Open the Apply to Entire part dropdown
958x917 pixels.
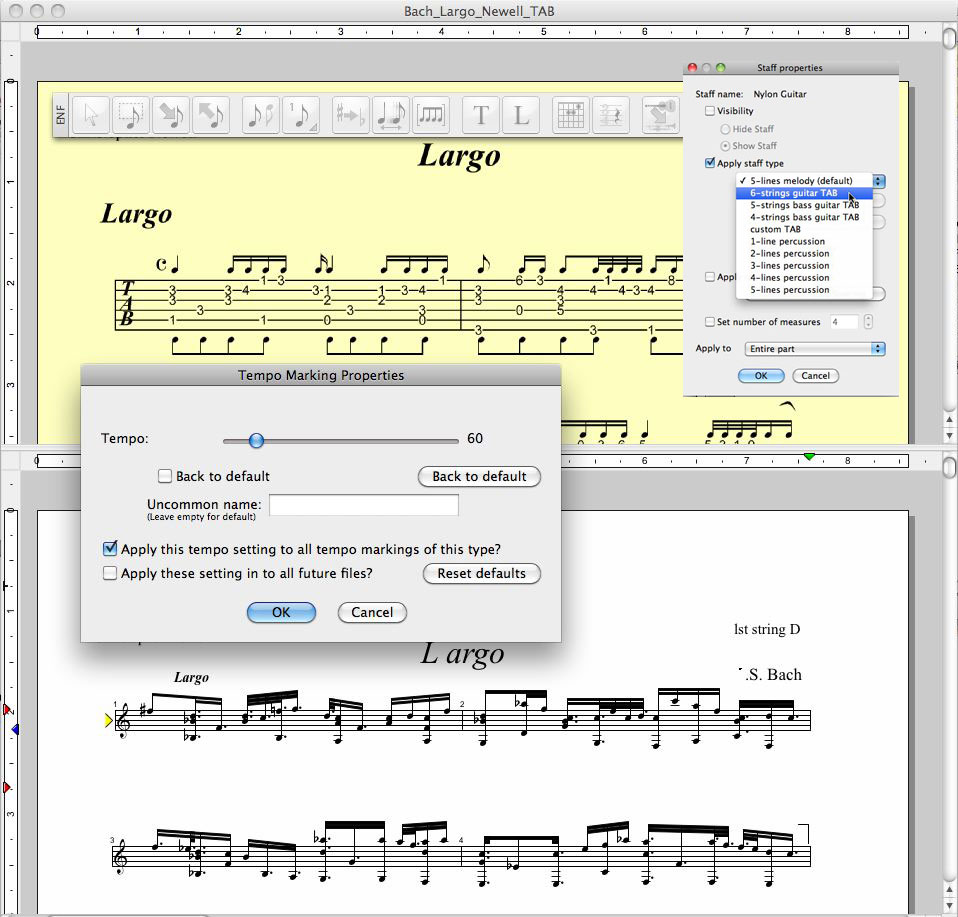814,349
